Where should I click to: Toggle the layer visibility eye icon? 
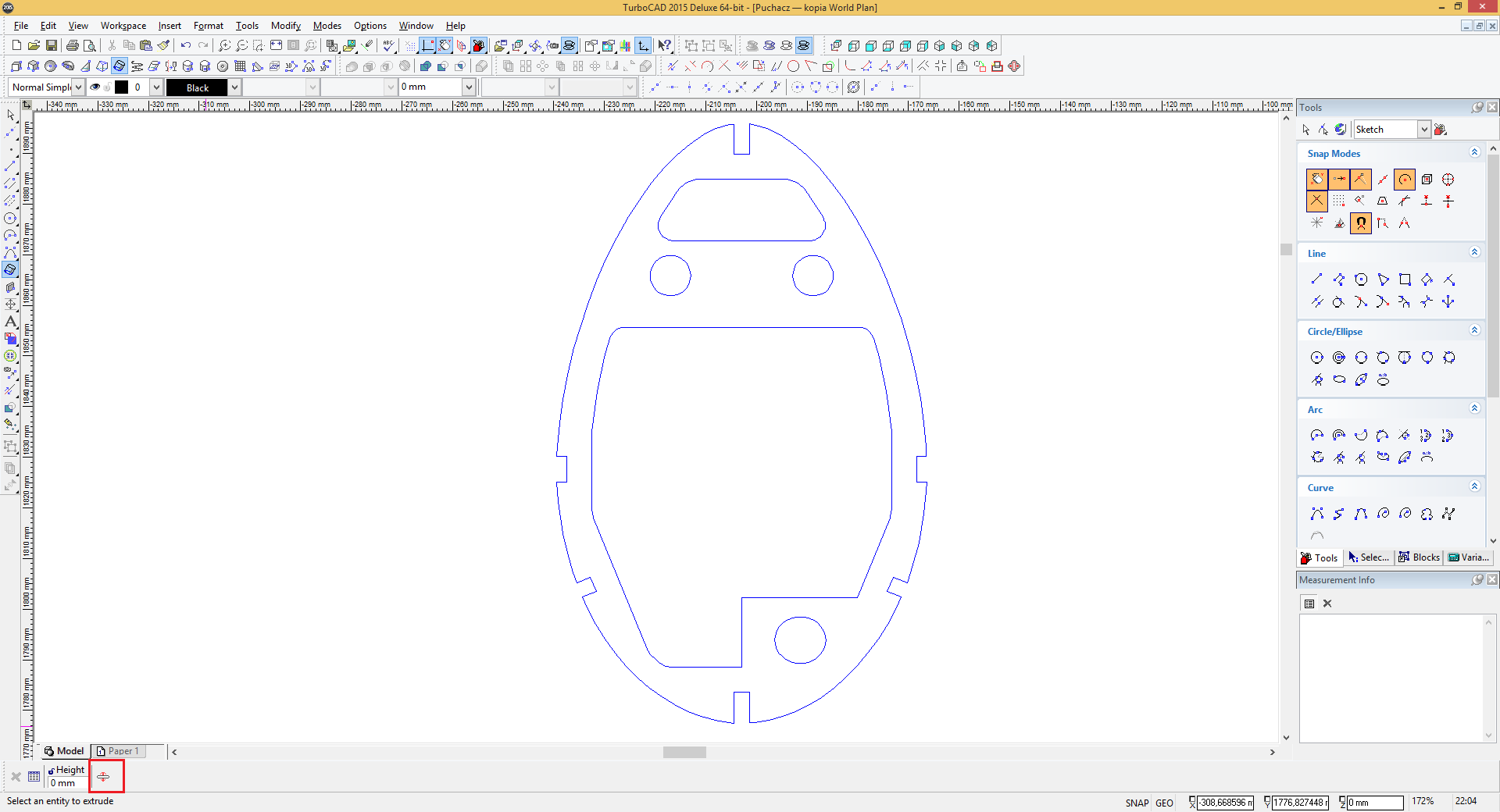[x=95, y=87]
